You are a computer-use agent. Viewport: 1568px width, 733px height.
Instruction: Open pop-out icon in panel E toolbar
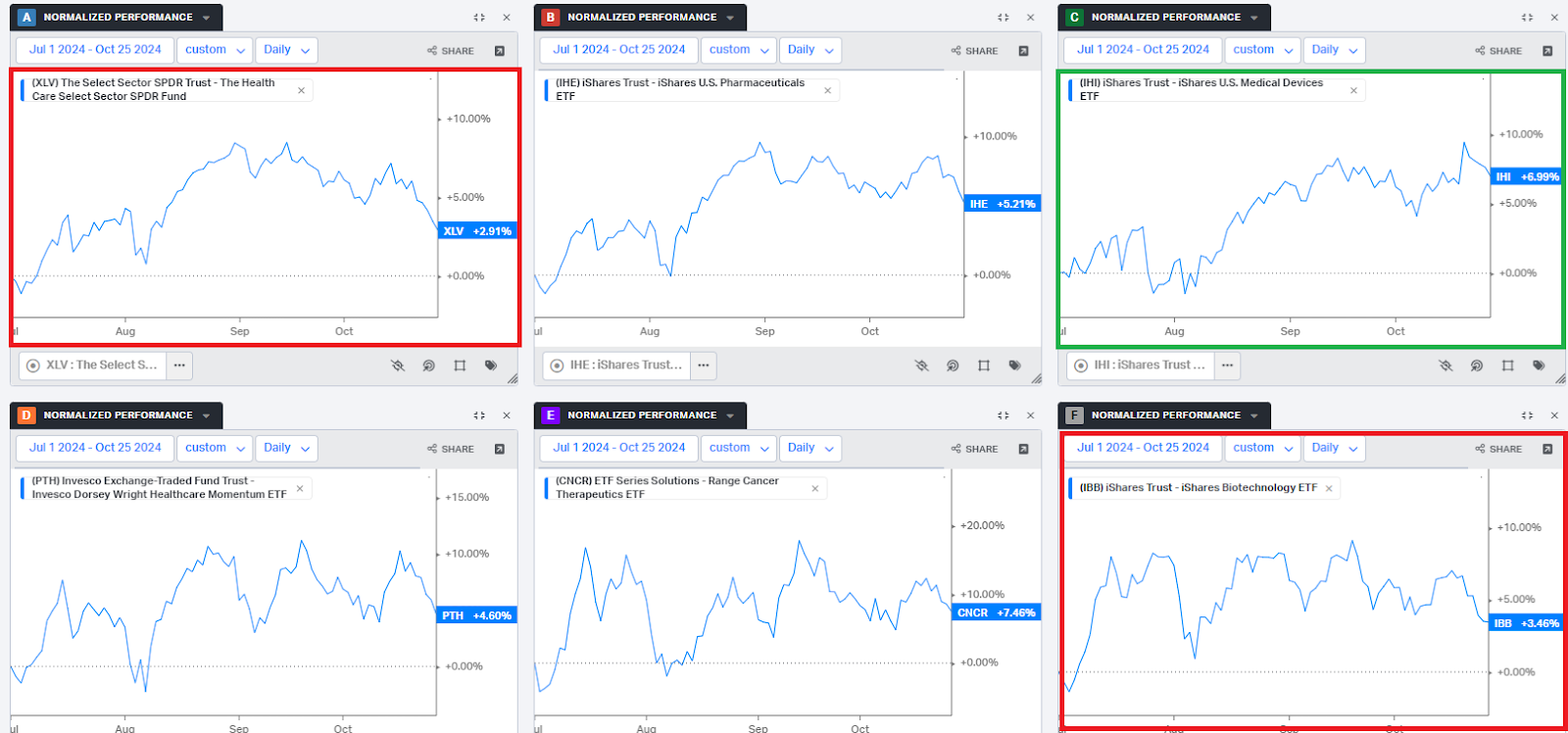coord(1023,449)
